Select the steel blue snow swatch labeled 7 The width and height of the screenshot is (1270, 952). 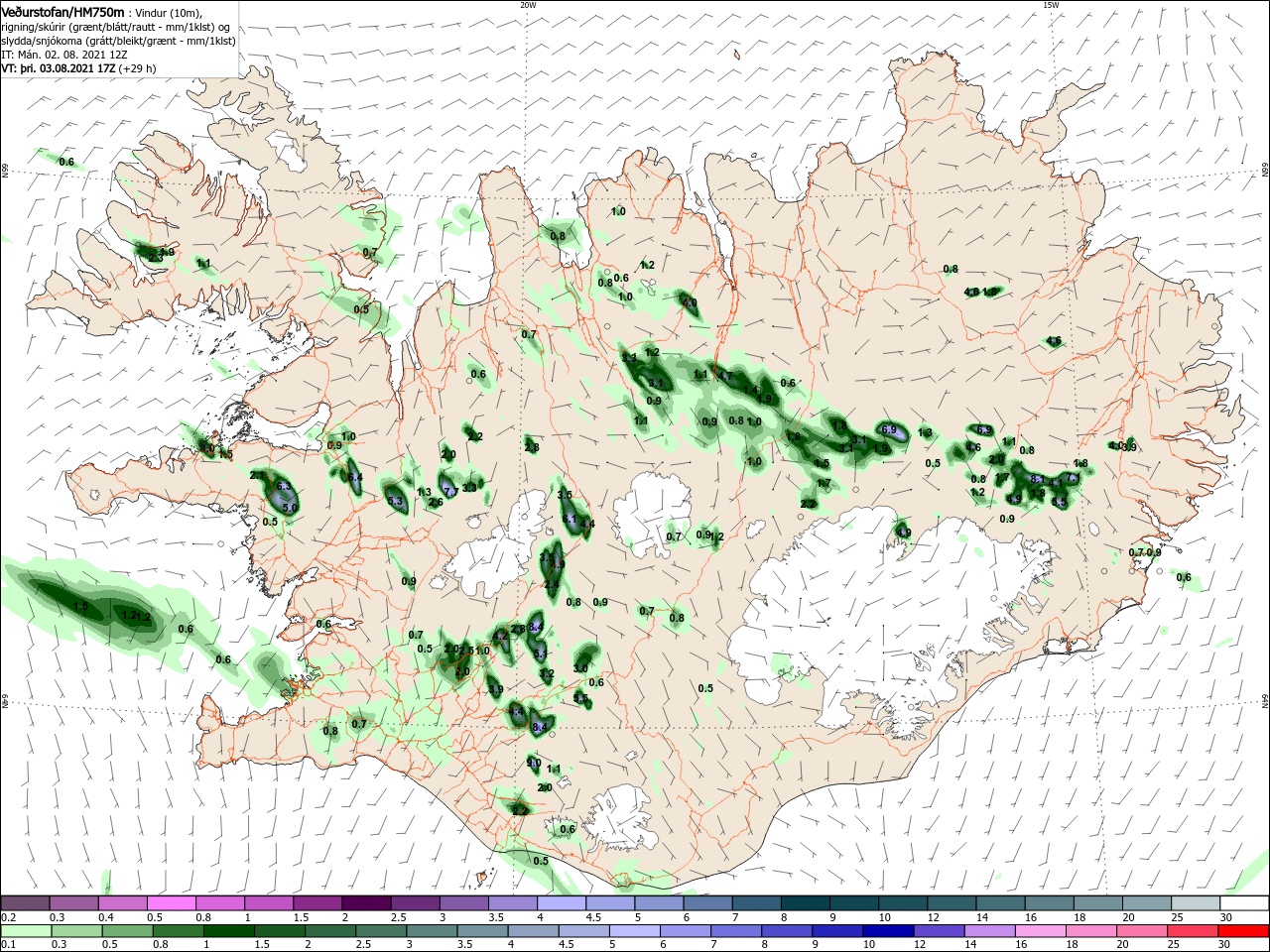757,902
